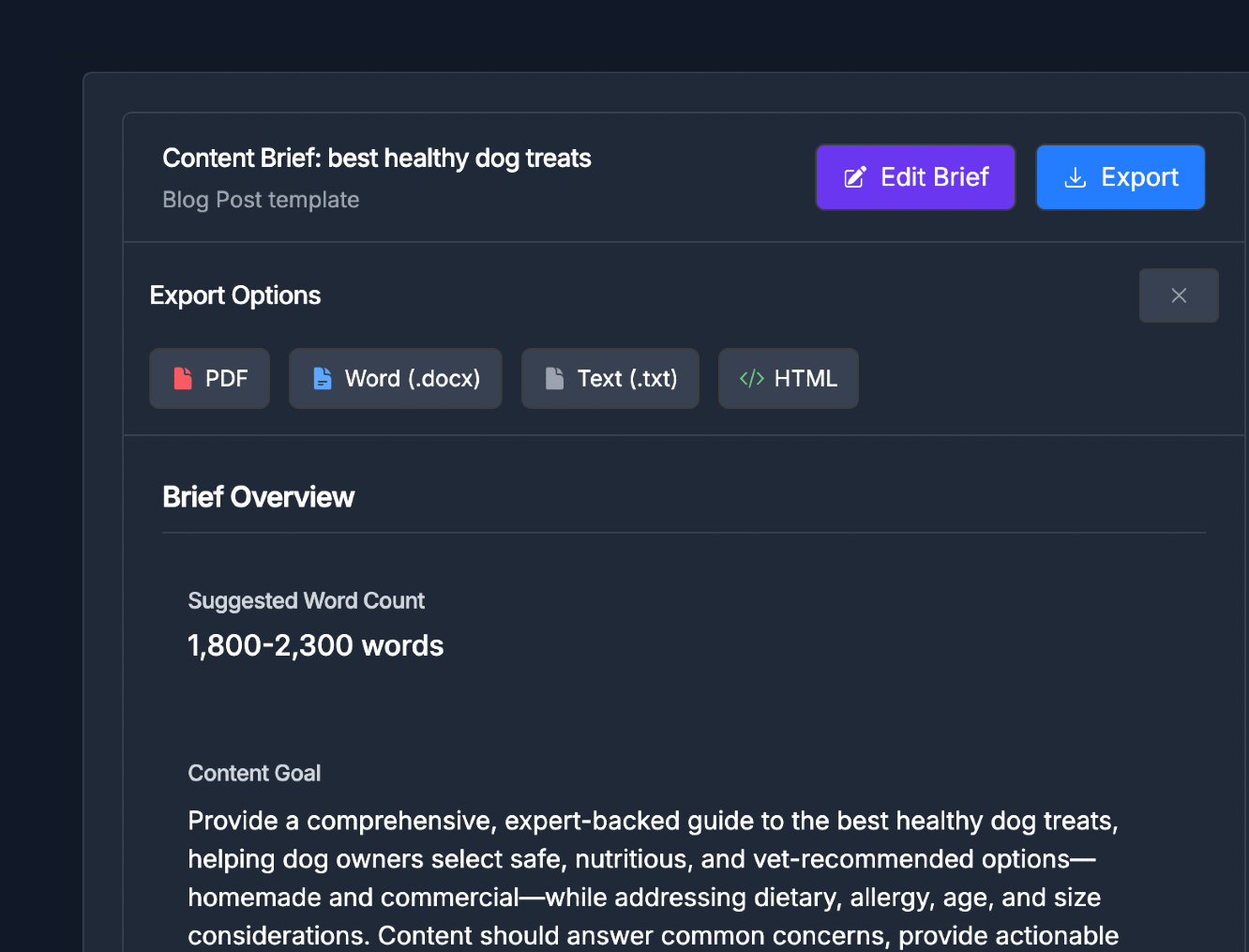Click the download arrow icon on Export
The height and width of the screenshot is (952, 1249).
tap(1075, 177)
